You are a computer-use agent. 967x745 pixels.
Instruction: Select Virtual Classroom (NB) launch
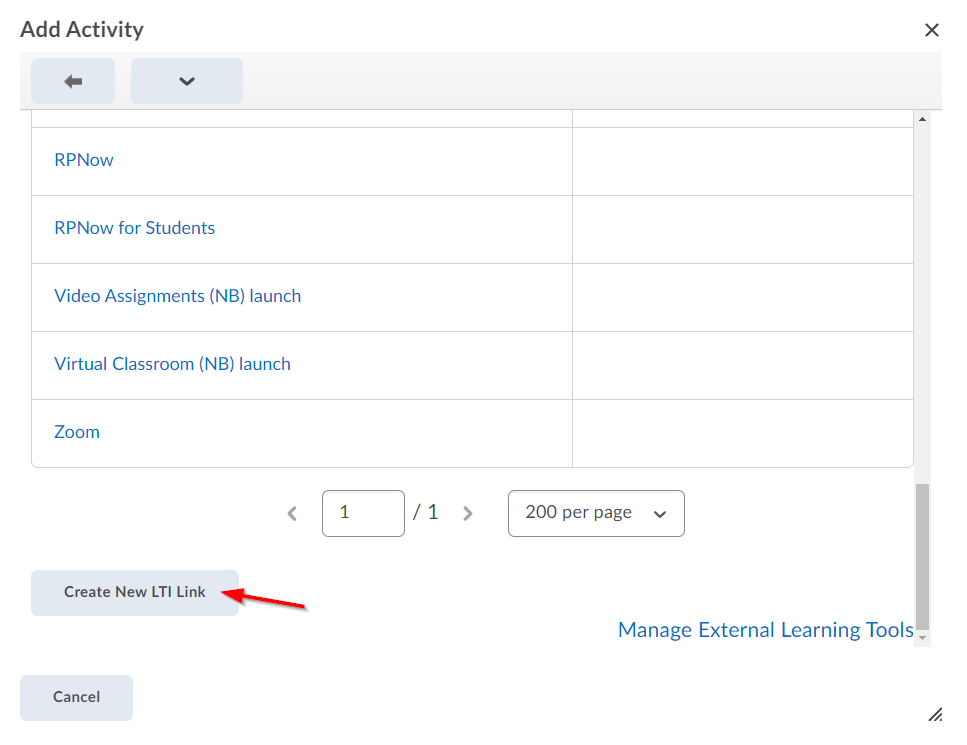[173, 364]
